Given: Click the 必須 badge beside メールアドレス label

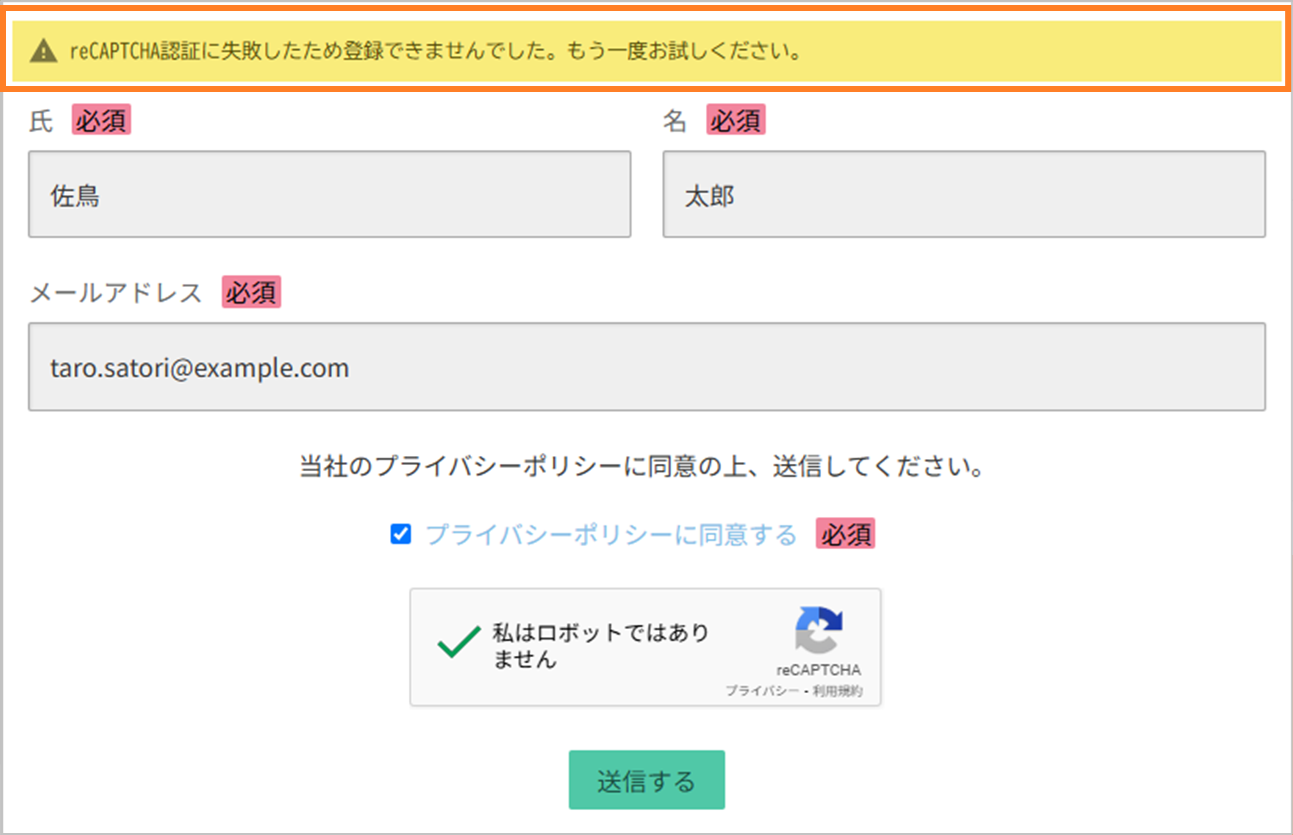Looking at the screenshot, I should [252, 293].
